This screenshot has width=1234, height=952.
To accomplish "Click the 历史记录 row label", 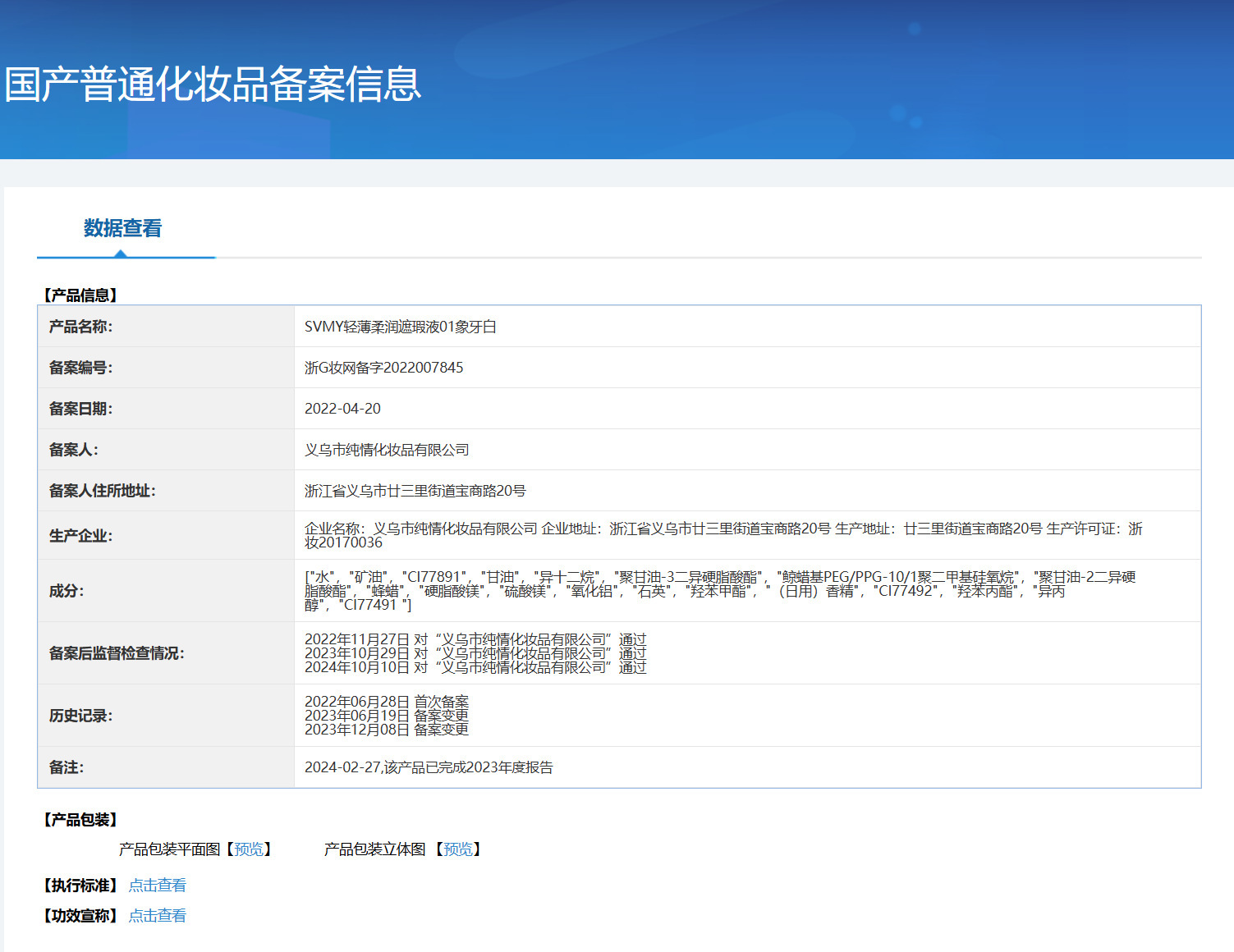I will point(80,716).
